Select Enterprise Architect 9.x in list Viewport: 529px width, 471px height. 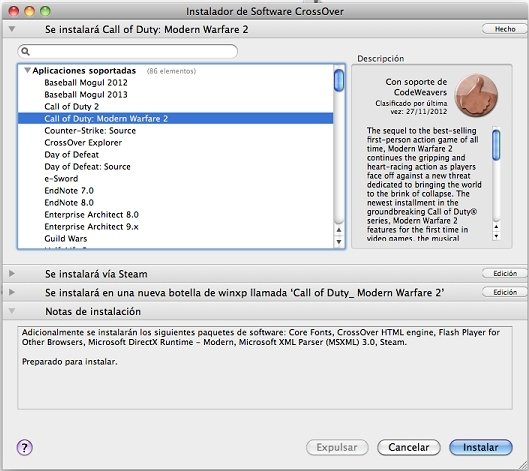(91, 226)
